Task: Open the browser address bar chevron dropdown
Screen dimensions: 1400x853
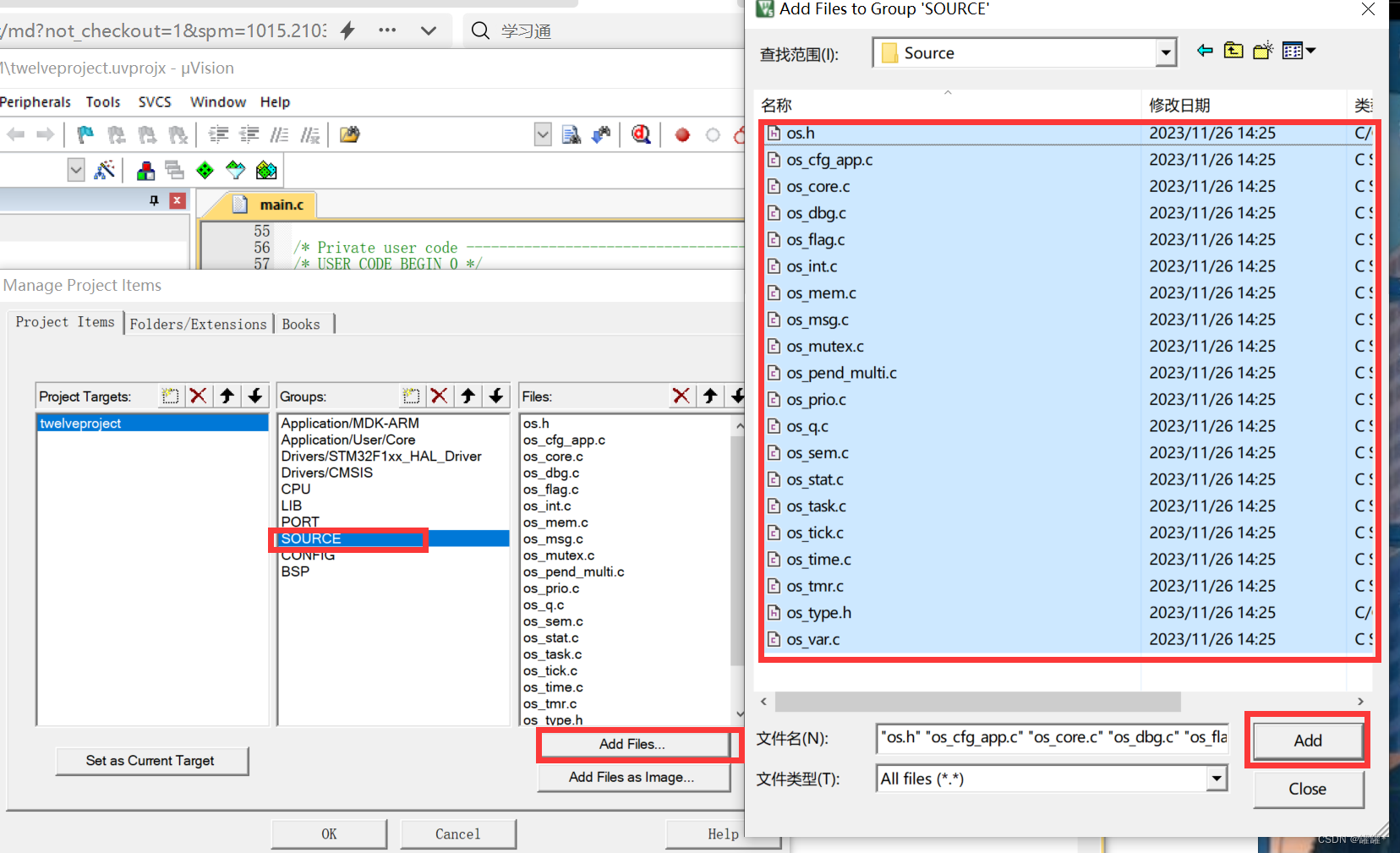Action: (429, 30)
